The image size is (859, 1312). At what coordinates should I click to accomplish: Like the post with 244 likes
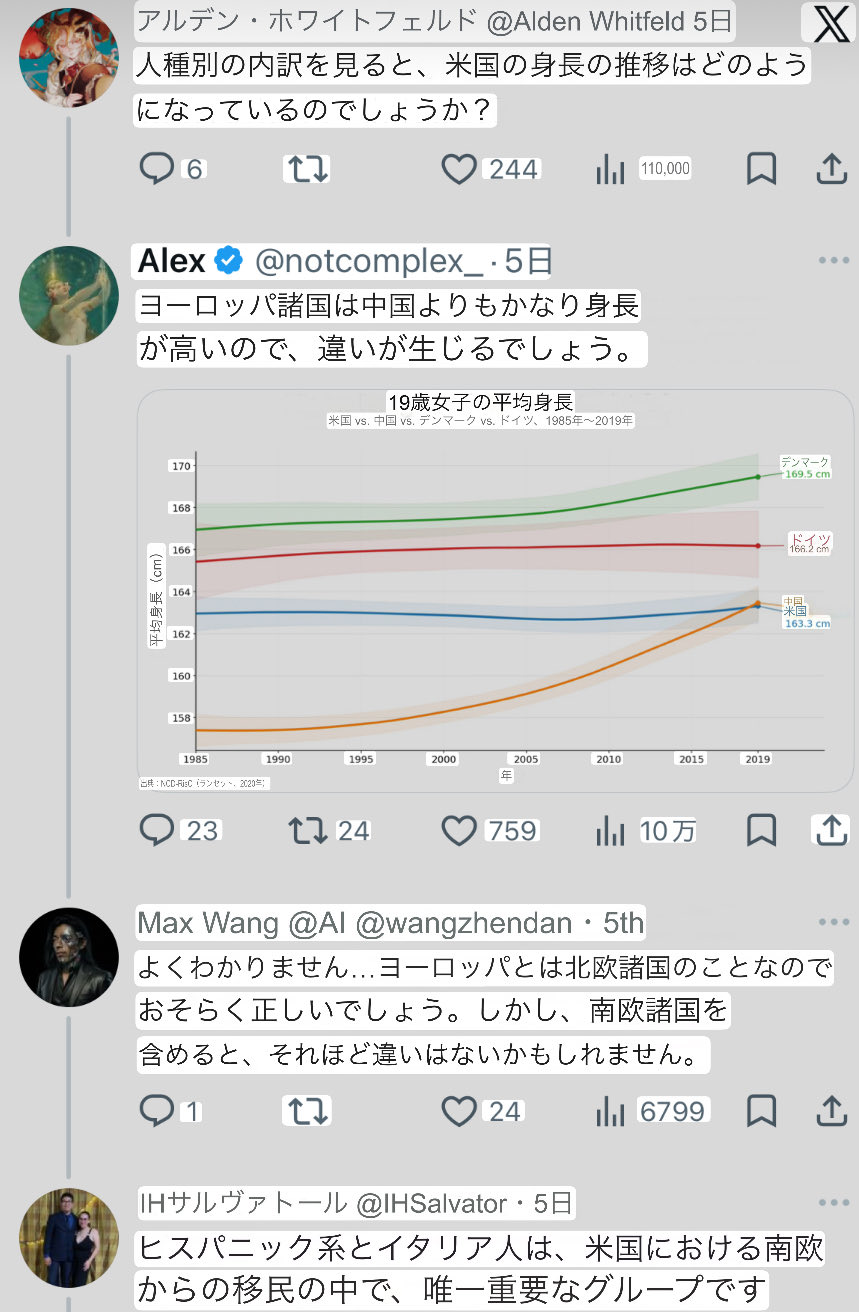pos(459,169)
